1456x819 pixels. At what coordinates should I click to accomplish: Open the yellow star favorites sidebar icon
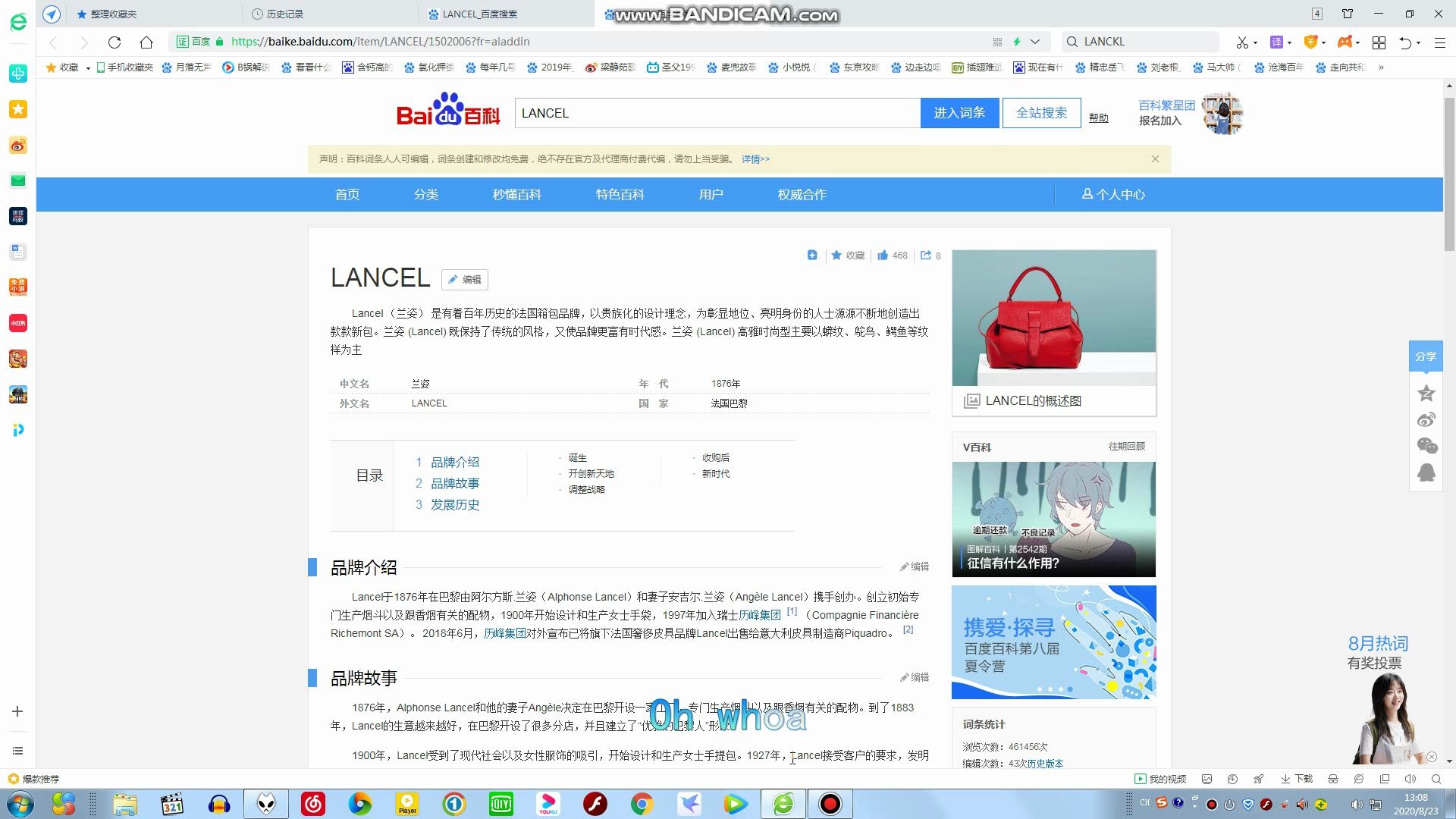click(18, 109)
